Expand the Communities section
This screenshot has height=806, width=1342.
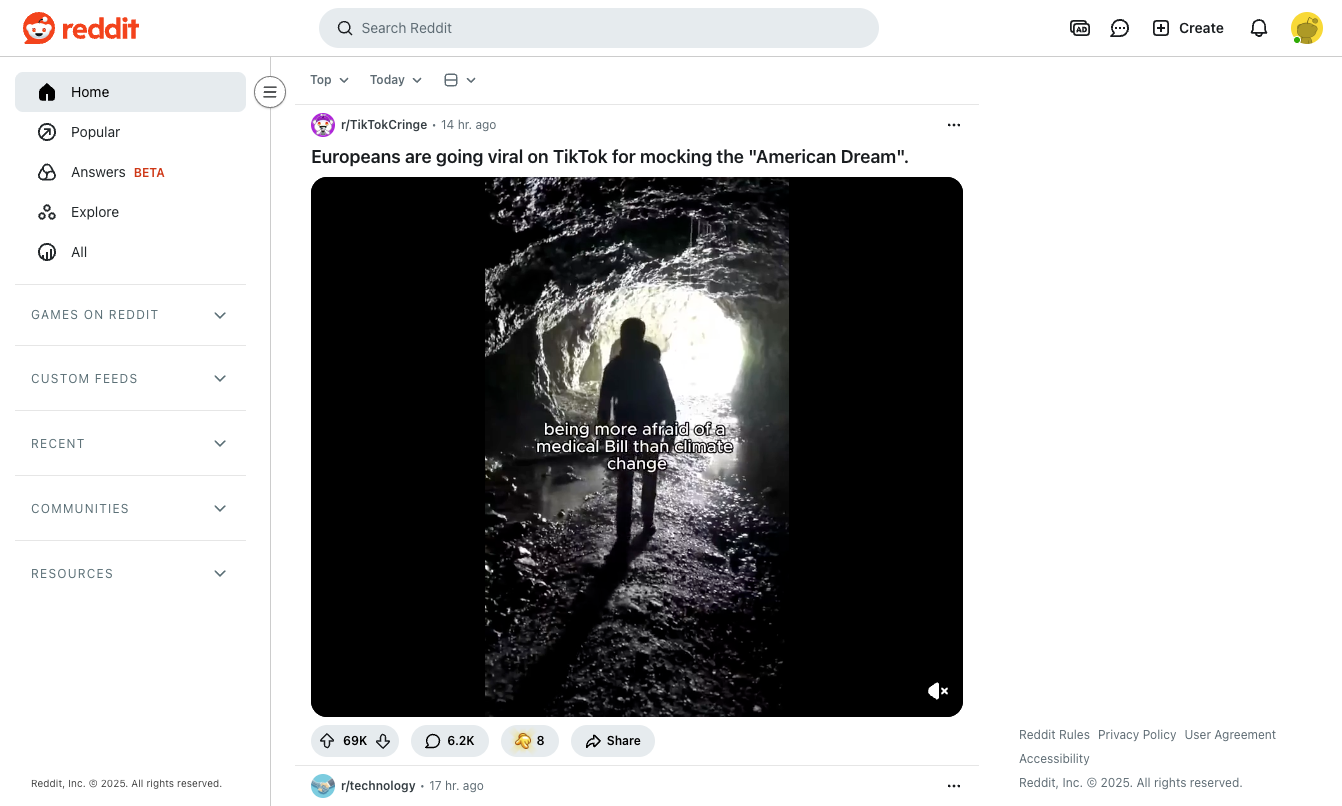point(130,509)
